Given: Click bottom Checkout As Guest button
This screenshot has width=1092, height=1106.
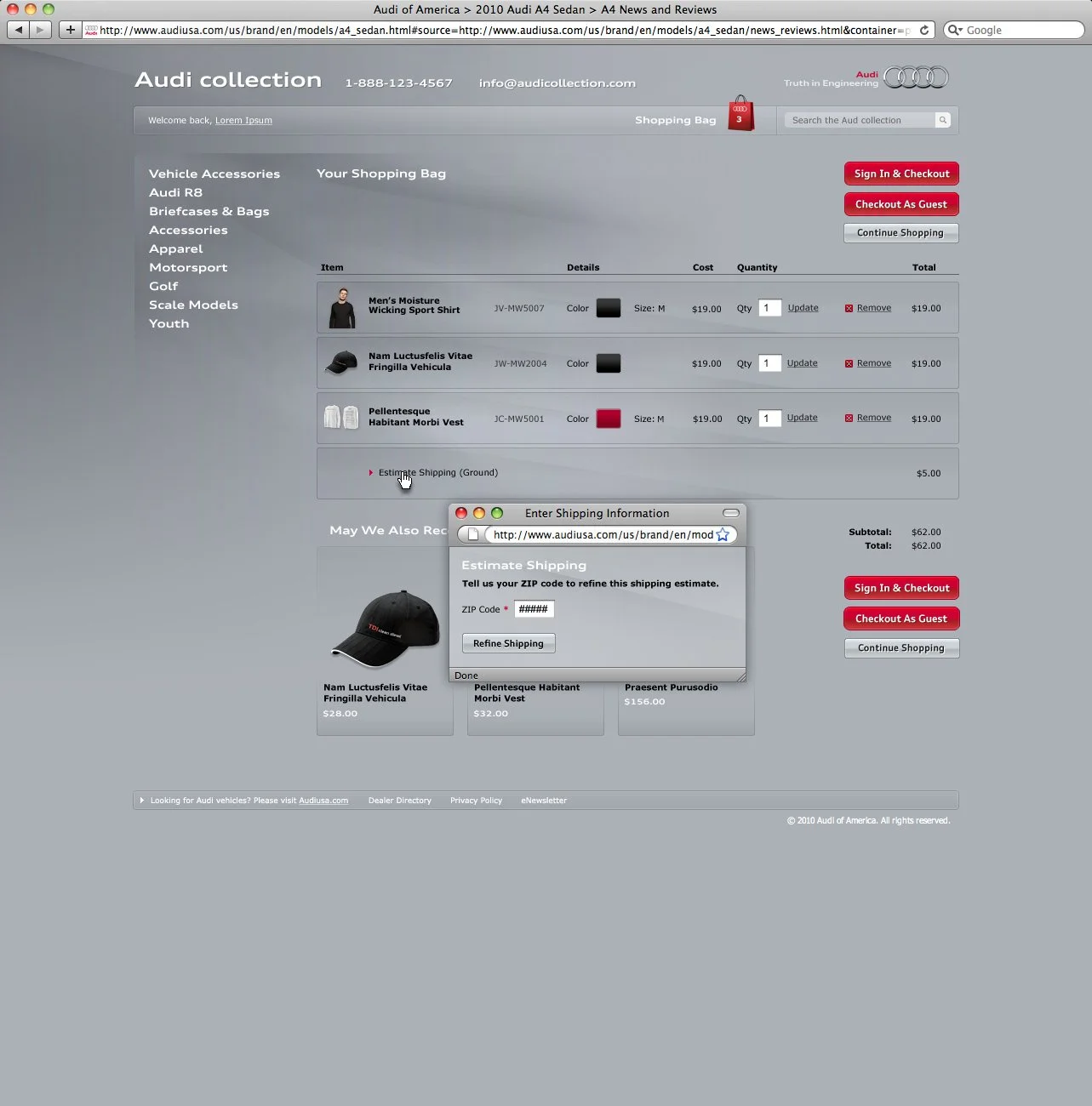Looking at the screenshot, I should (x=901, y=619).
